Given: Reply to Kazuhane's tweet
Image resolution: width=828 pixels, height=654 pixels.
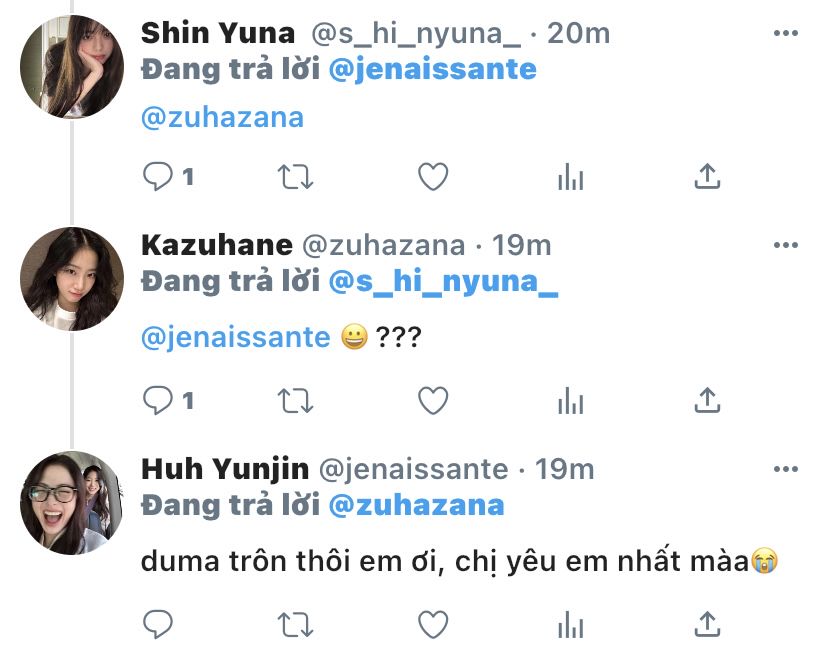Looking at the screenshot, I should (x=158, y=401).
